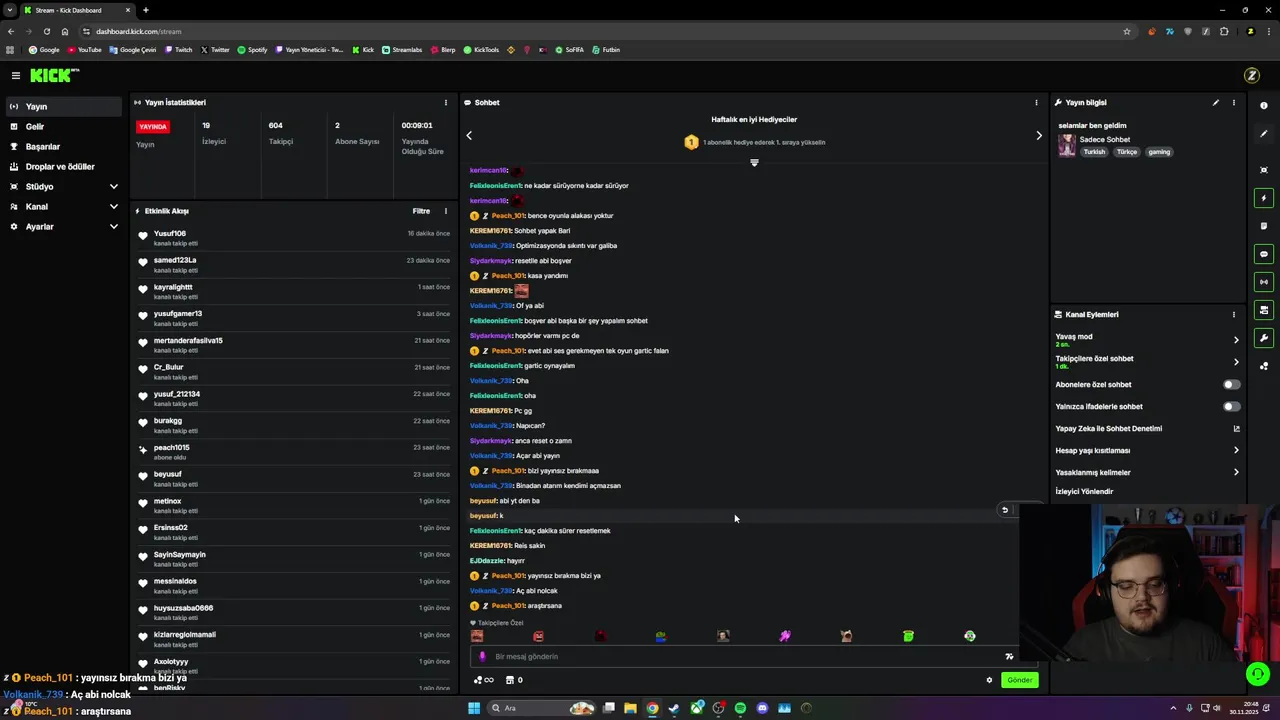Open the Filtre option in Etkinlik Akışı

421,211
